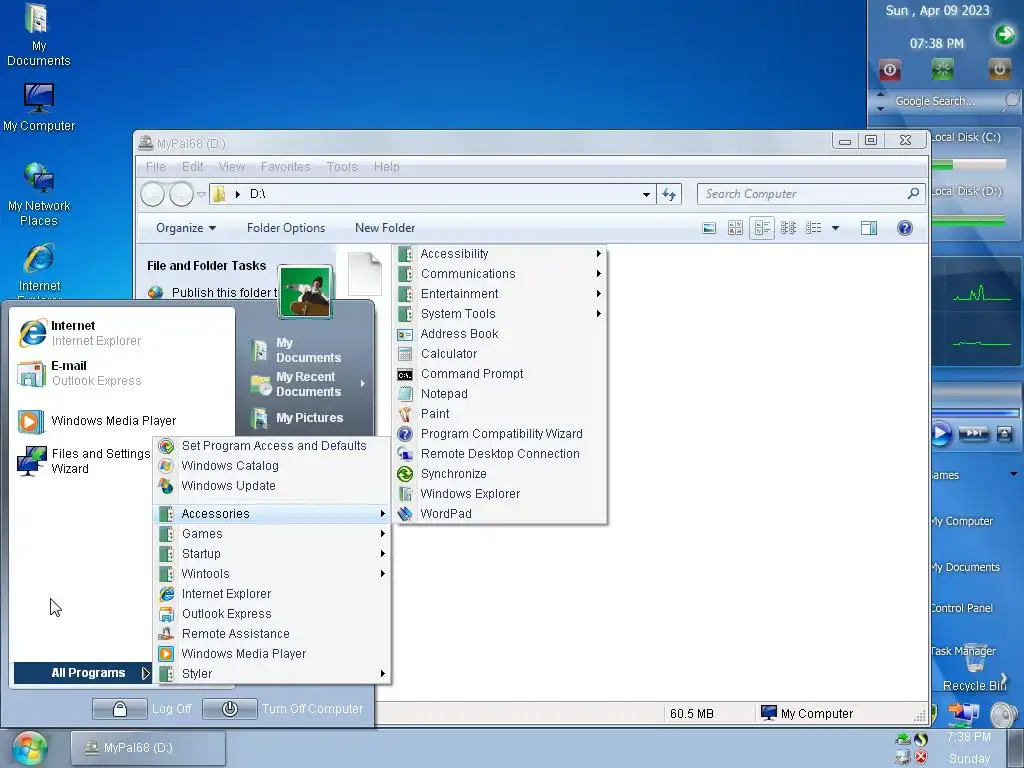Expand the Wintools submenu
This screenshot has height=768, width=1024.
coord(272,573)
